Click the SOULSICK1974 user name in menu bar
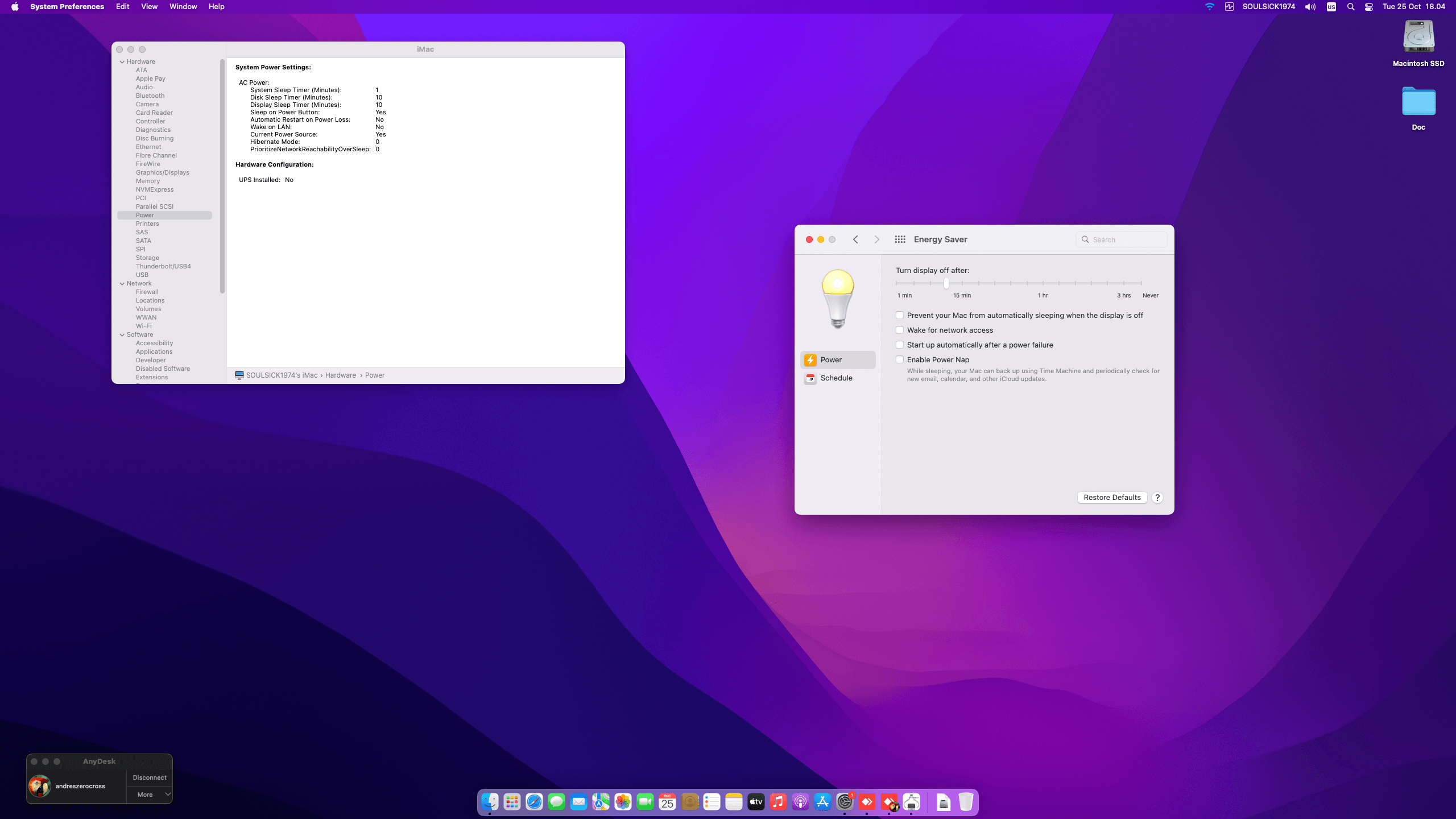The width and height of the screenshot is (1456, 819). 1268,7
